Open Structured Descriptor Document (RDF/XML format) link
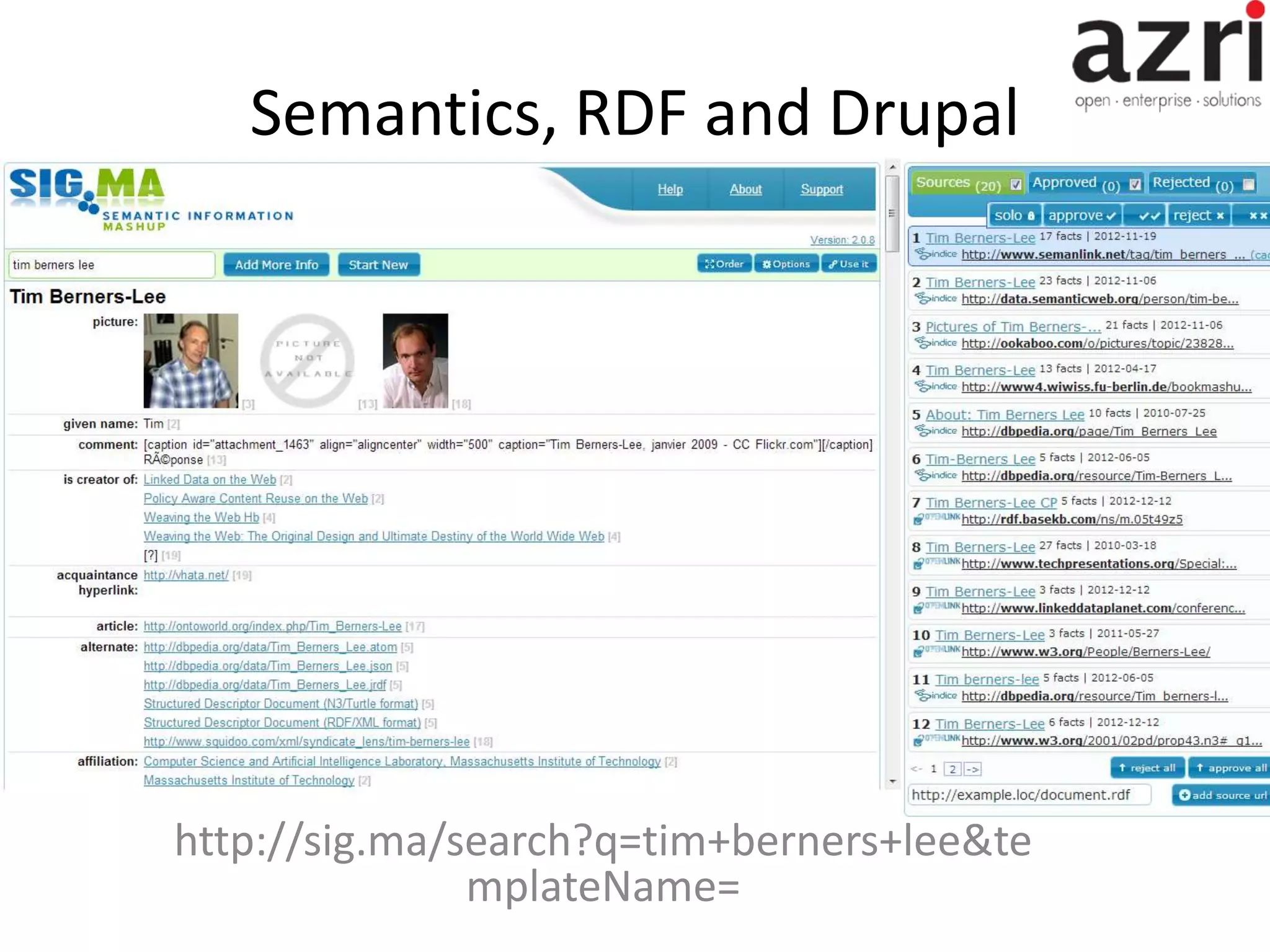The image size is (1270, 952). 282,723
